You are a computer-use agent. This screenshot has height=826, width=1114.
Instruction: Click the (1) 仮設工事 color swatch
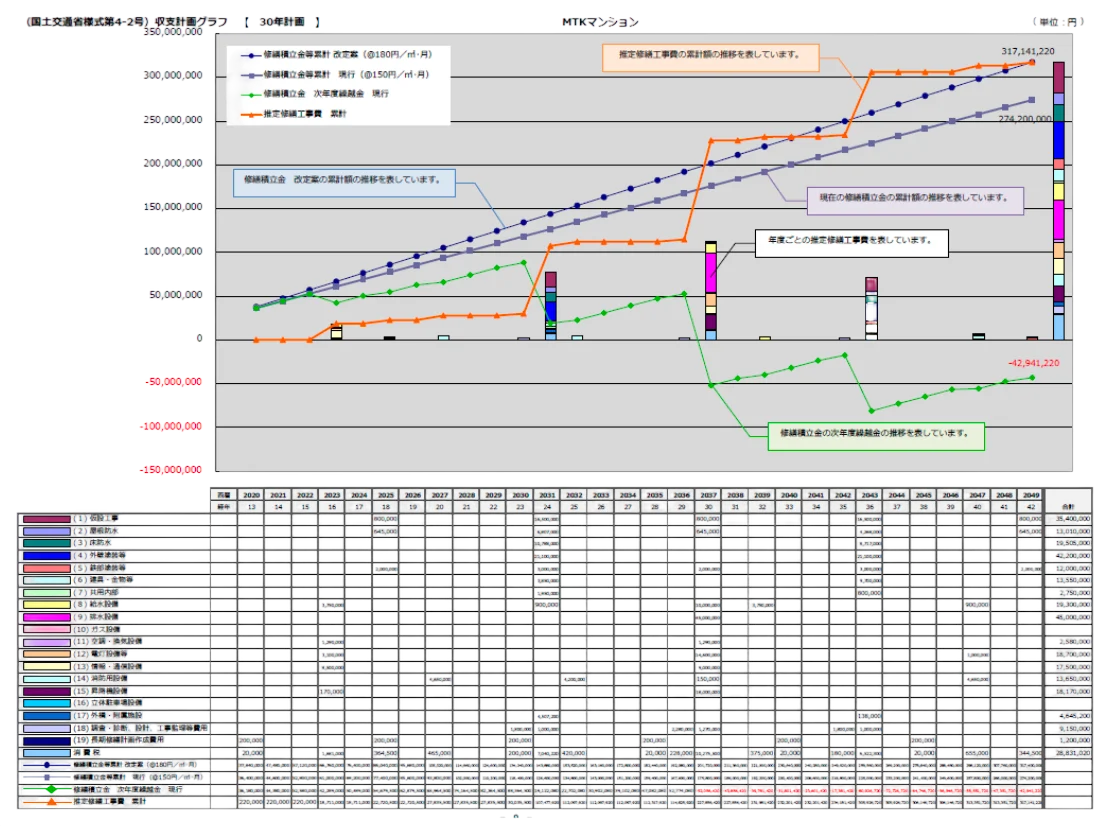point(47,519)
